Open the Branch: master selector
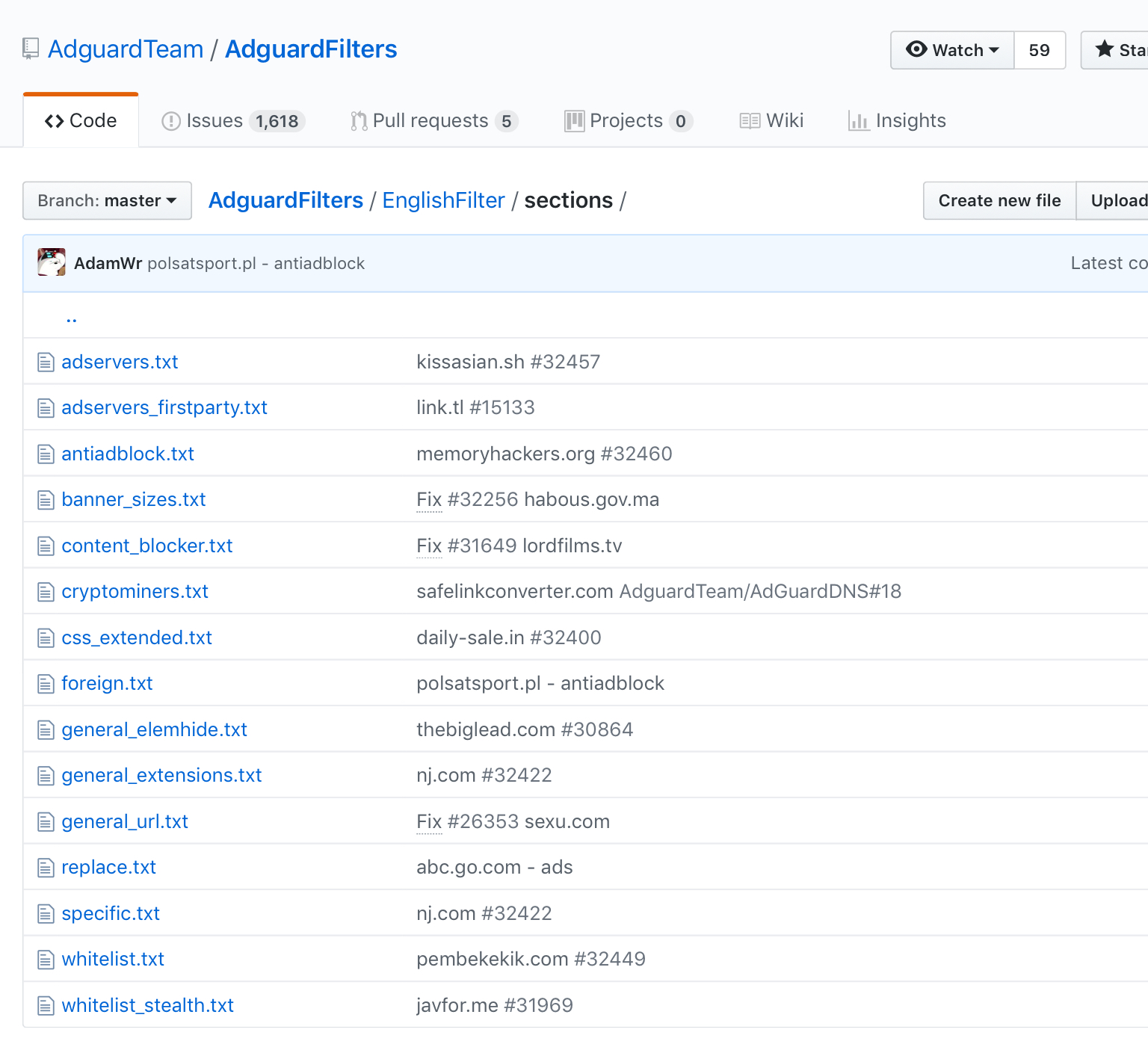This screenshot has height=1053, width=1148. click(x=107, y=200)
